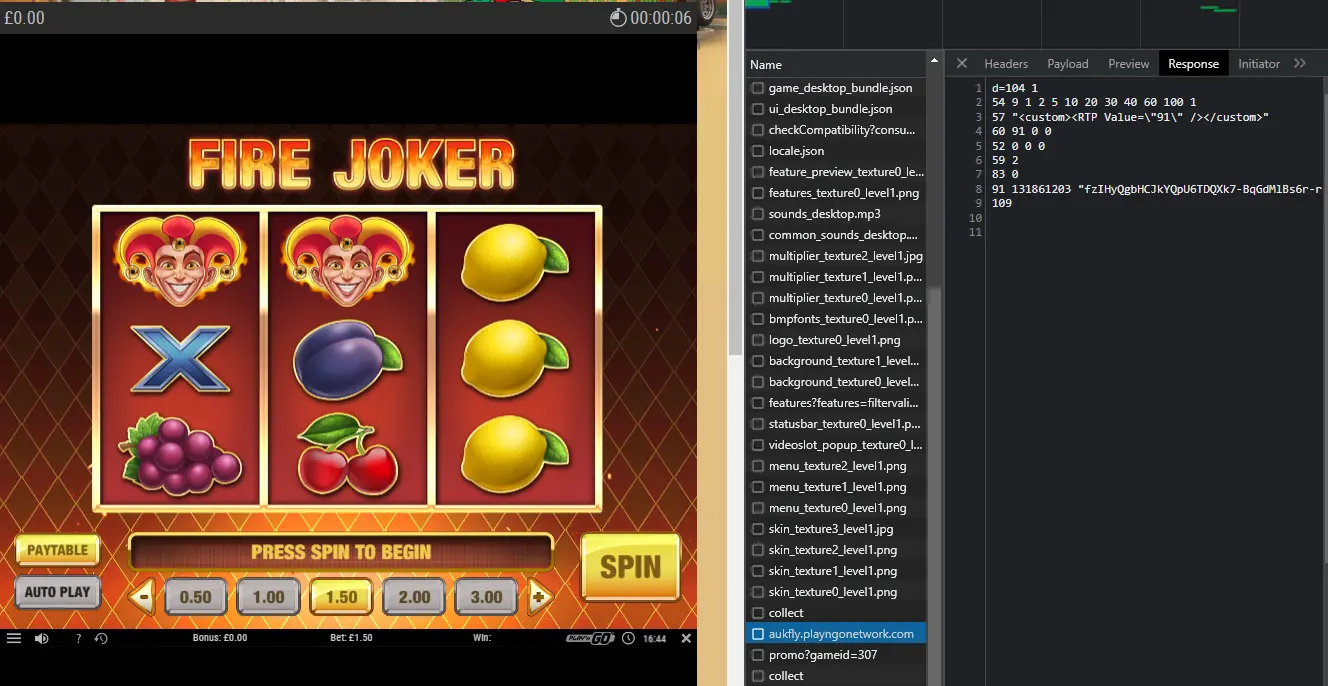This screenshot has width=1328, height=686.
Task: Select features_texture0_level1.png request
Action: click(x=836, y=193)
